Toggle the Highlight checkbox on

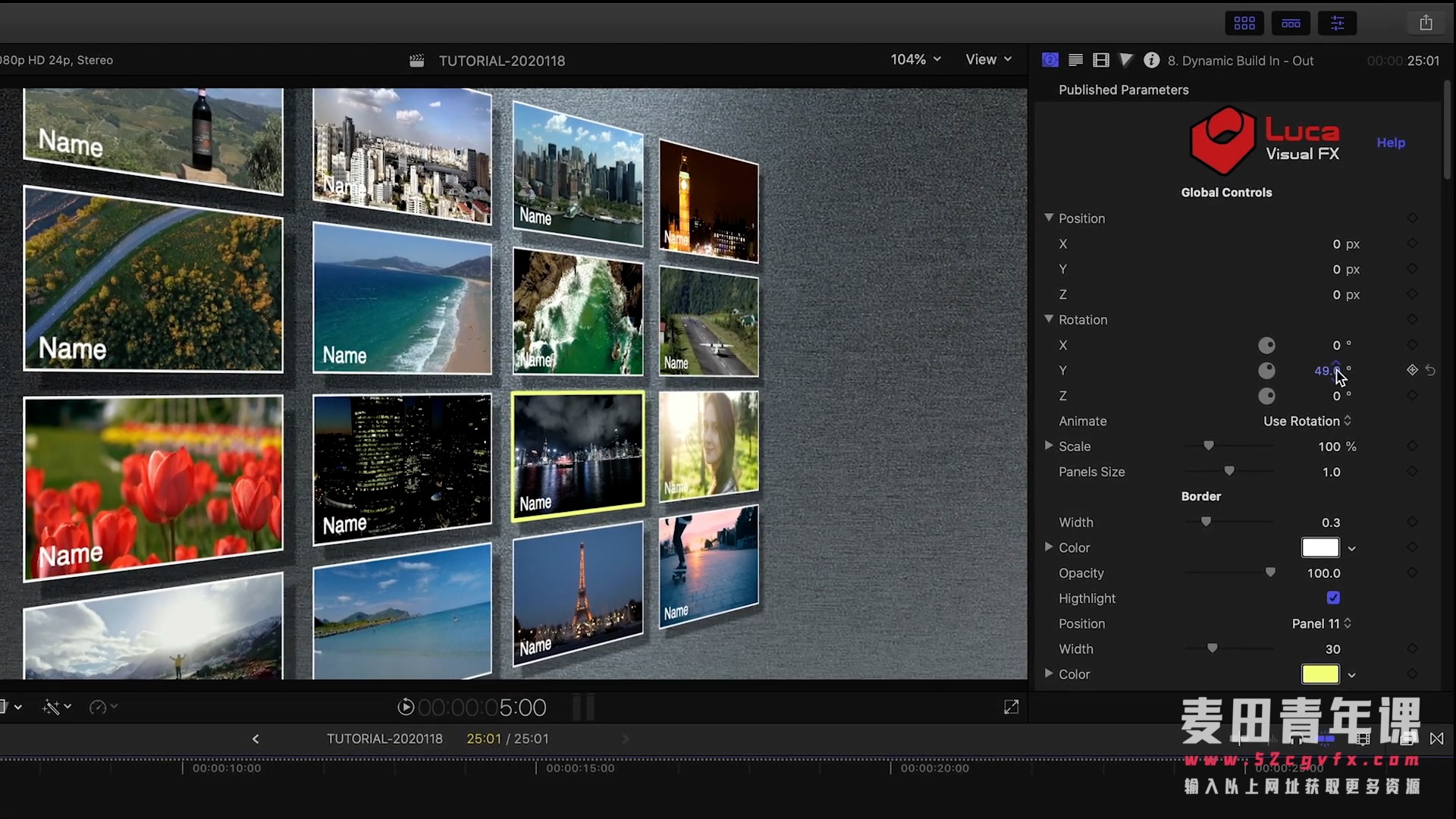1333,598
